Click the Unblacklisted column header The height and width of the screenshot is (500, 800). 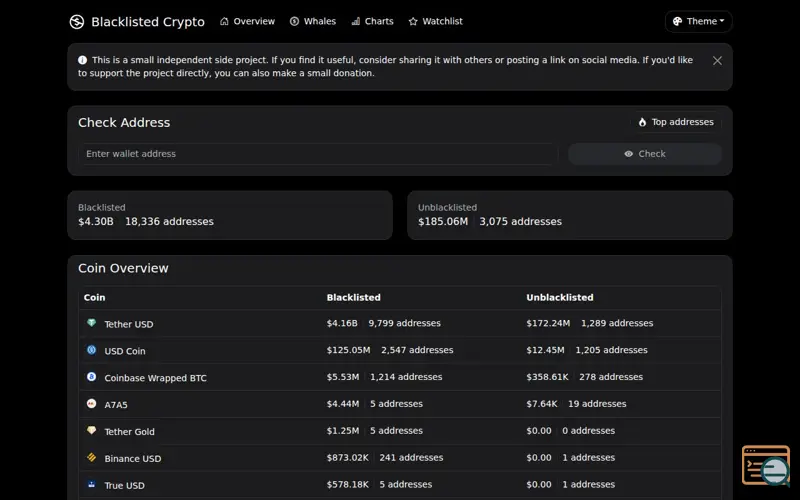(560, 297)
